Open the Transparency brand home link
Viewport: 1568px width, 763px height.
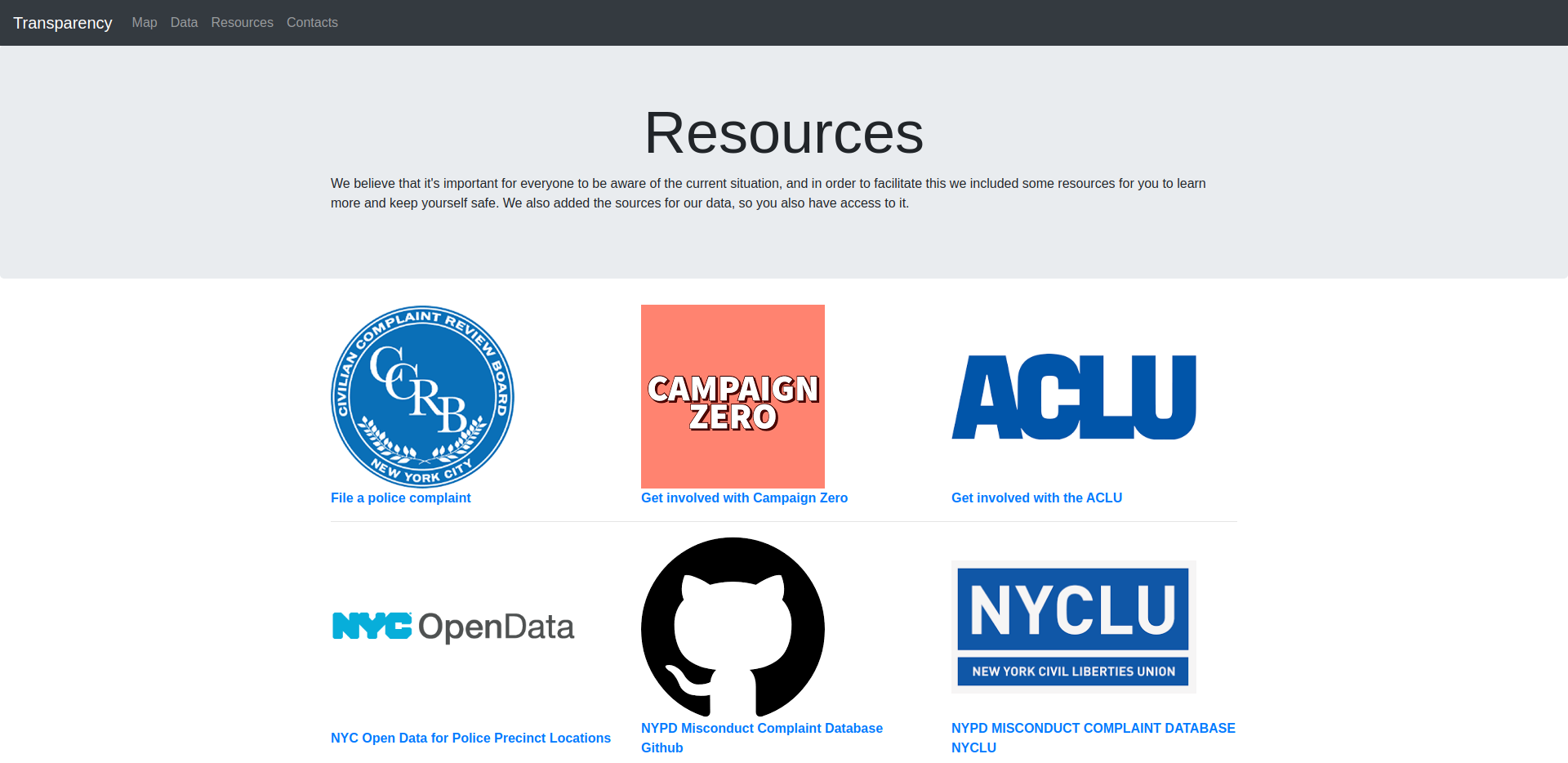coord(63,23)
